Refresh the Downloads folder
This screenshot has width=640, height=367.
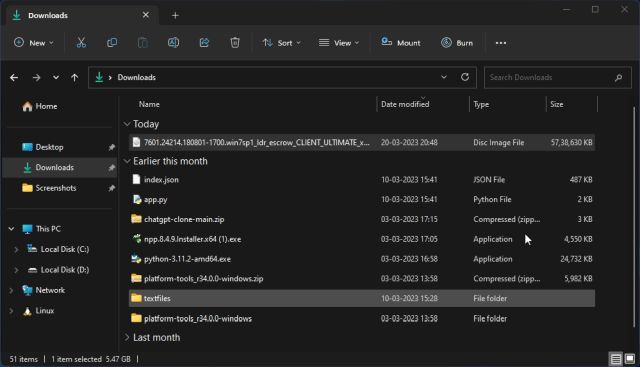(x=465, y=77)
